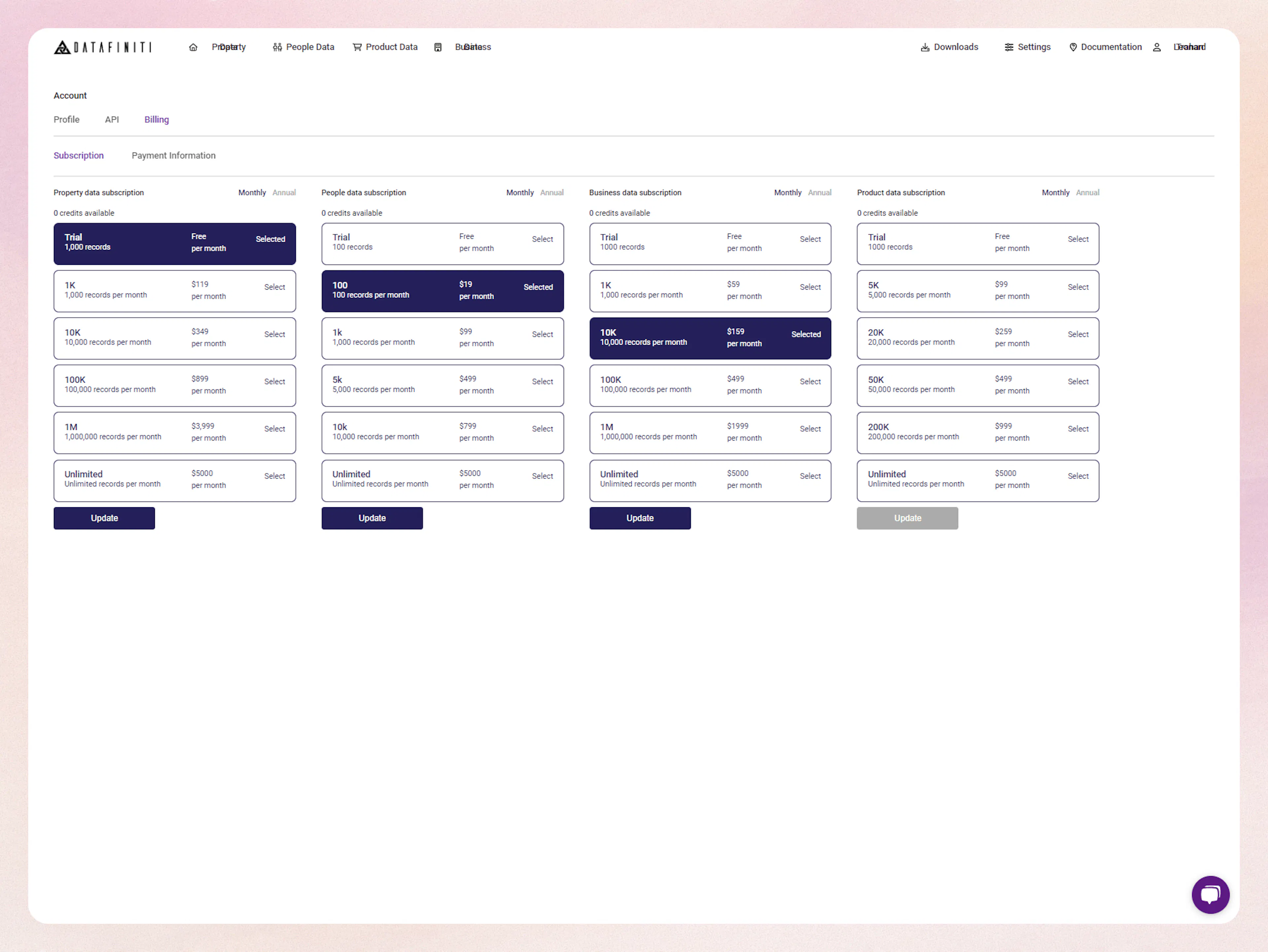Select the Property 10K $349 plan
Screen dimensions: 1268x952
pos(274,334)
